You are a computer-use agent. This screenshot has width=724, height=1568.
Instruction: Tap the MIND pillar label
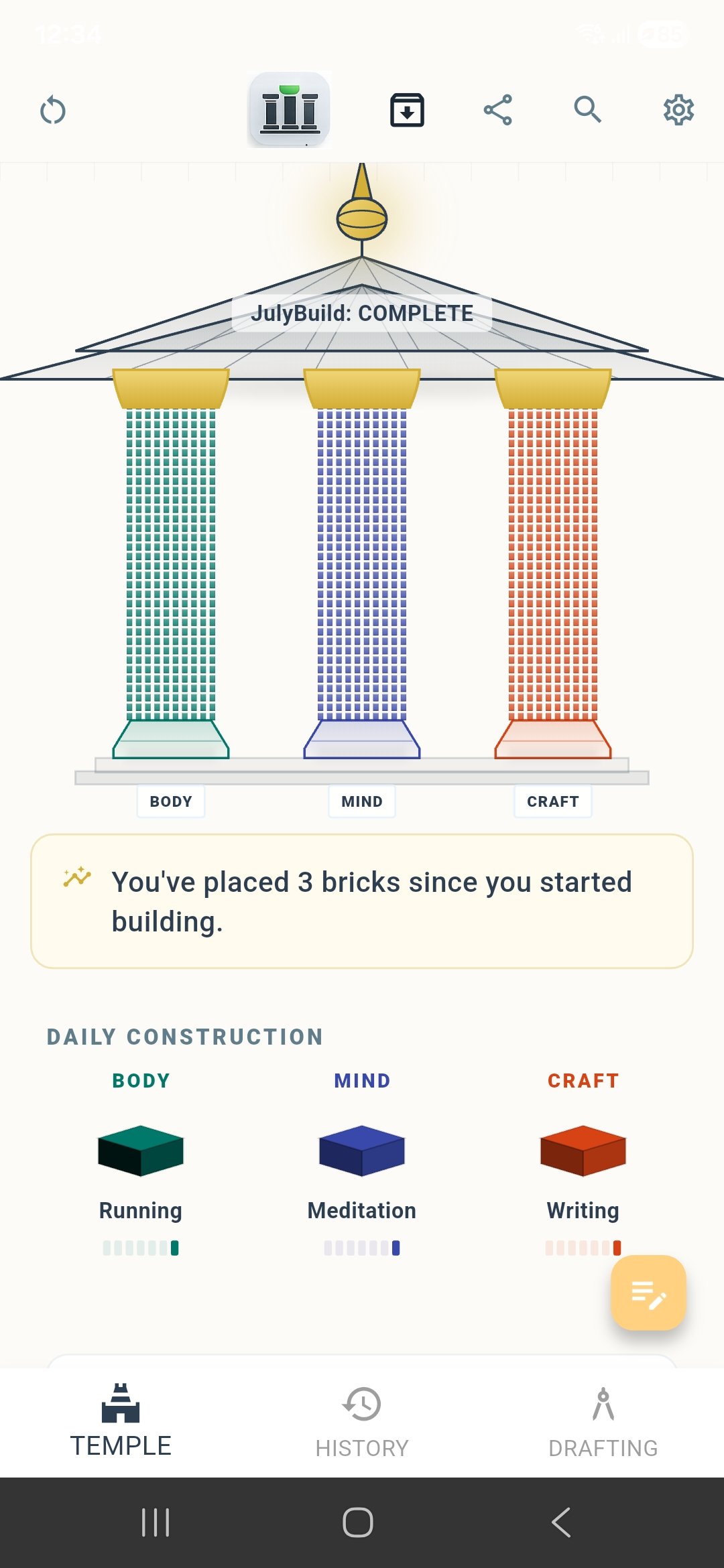tap(362, 801)
